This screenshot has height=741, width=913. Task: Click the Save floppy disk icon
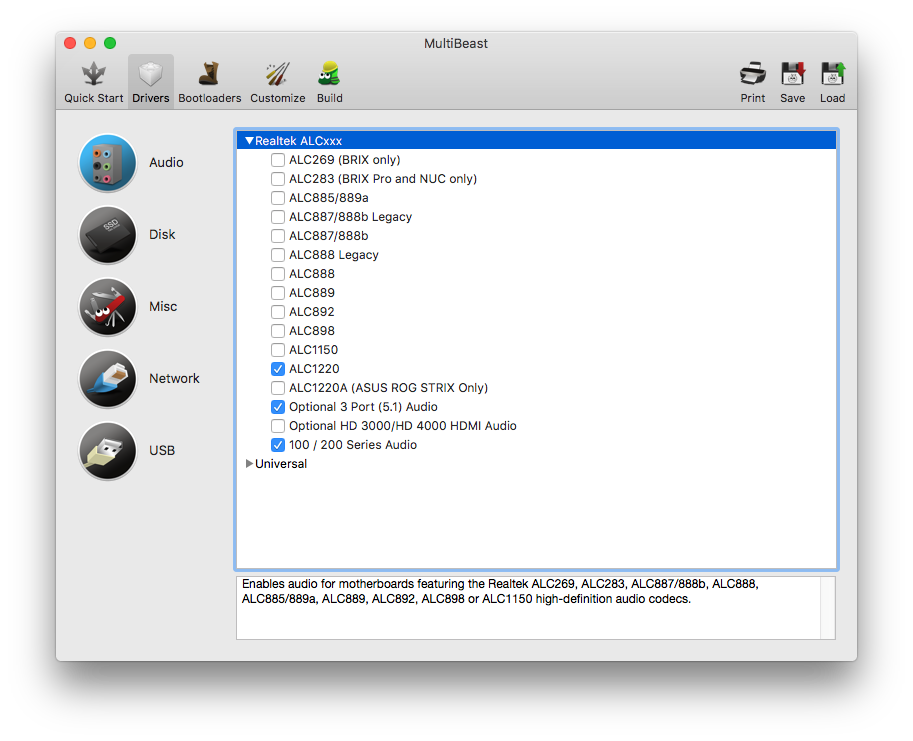click(x=793, y=75)
